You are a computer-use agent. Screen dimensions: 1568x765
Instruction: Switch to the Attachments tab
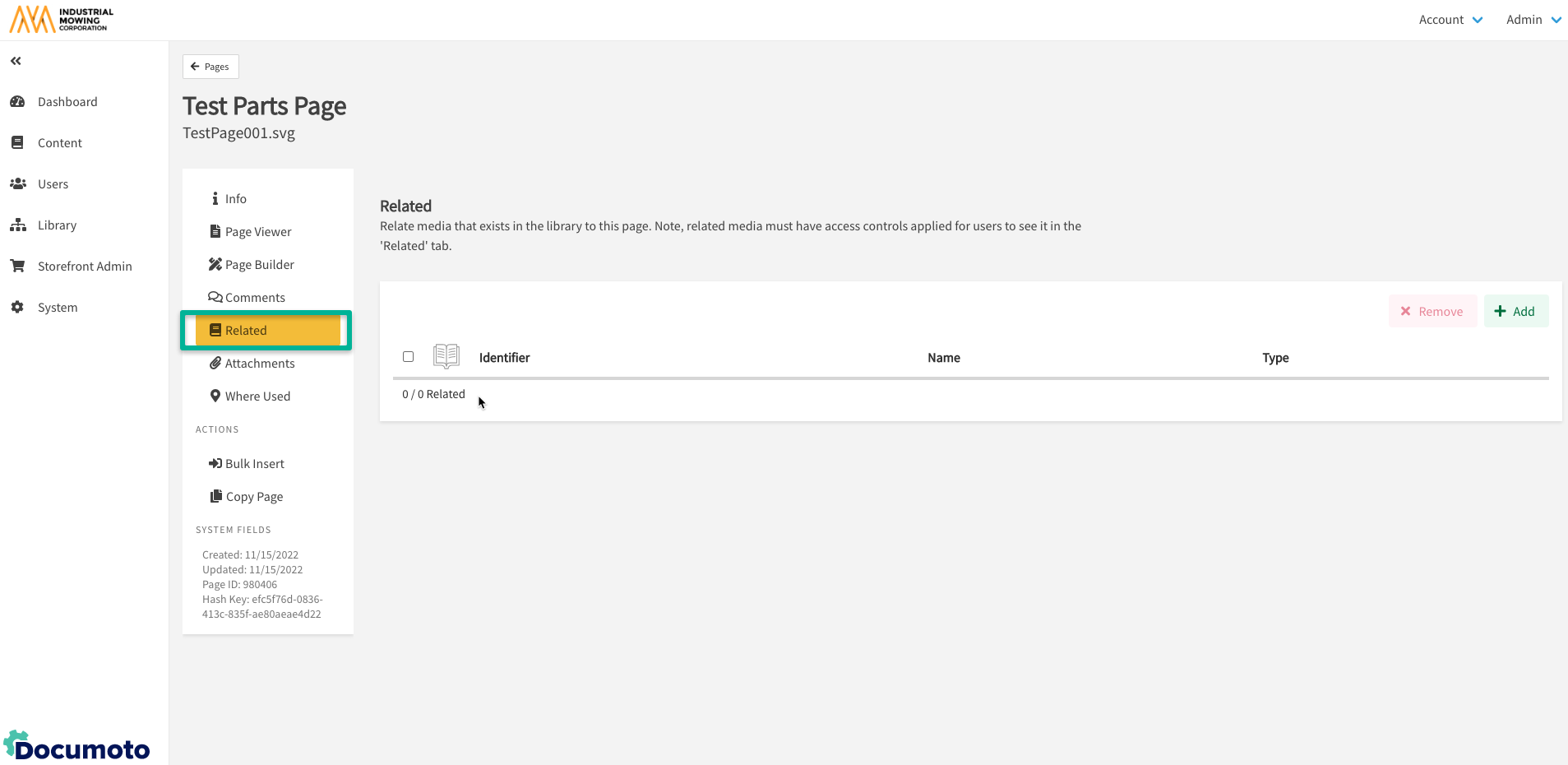click(259, 364)
